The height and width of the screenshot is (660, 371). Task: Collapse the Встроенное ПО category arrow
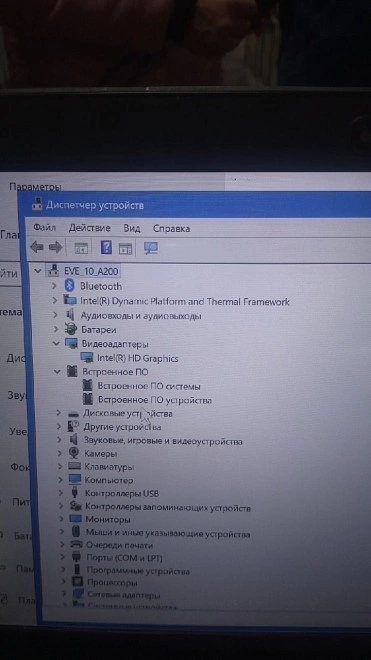pos(57,372)
